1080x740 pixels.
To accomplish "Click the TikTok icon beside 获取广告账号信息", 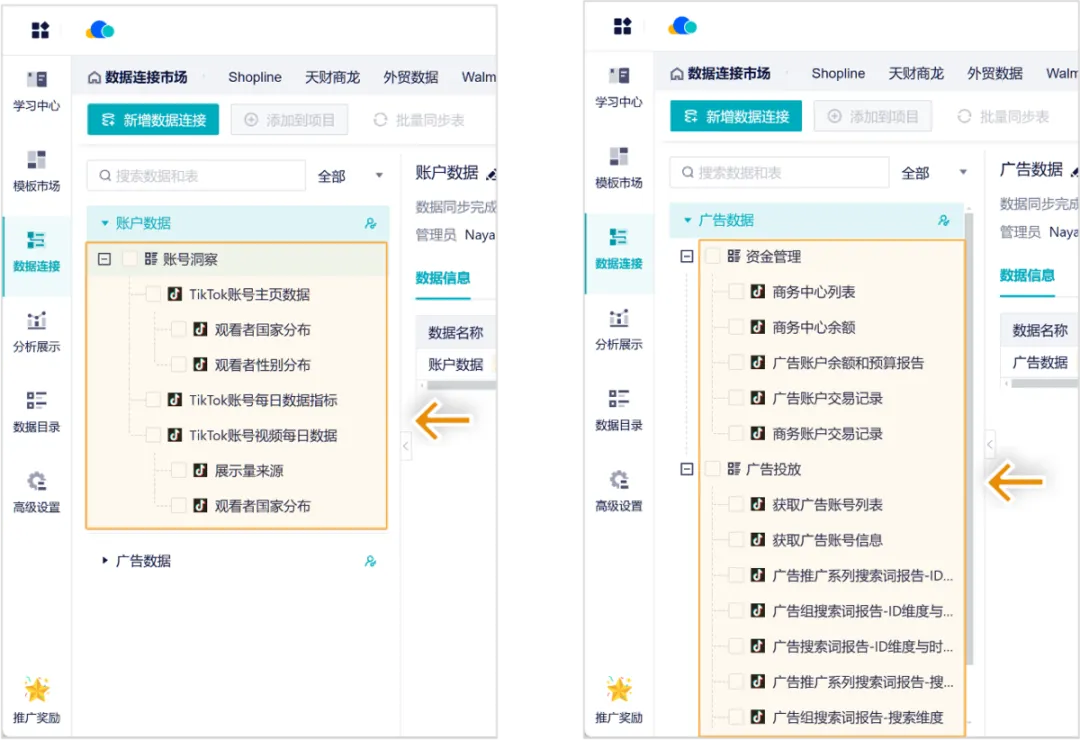I will [757, 540].
